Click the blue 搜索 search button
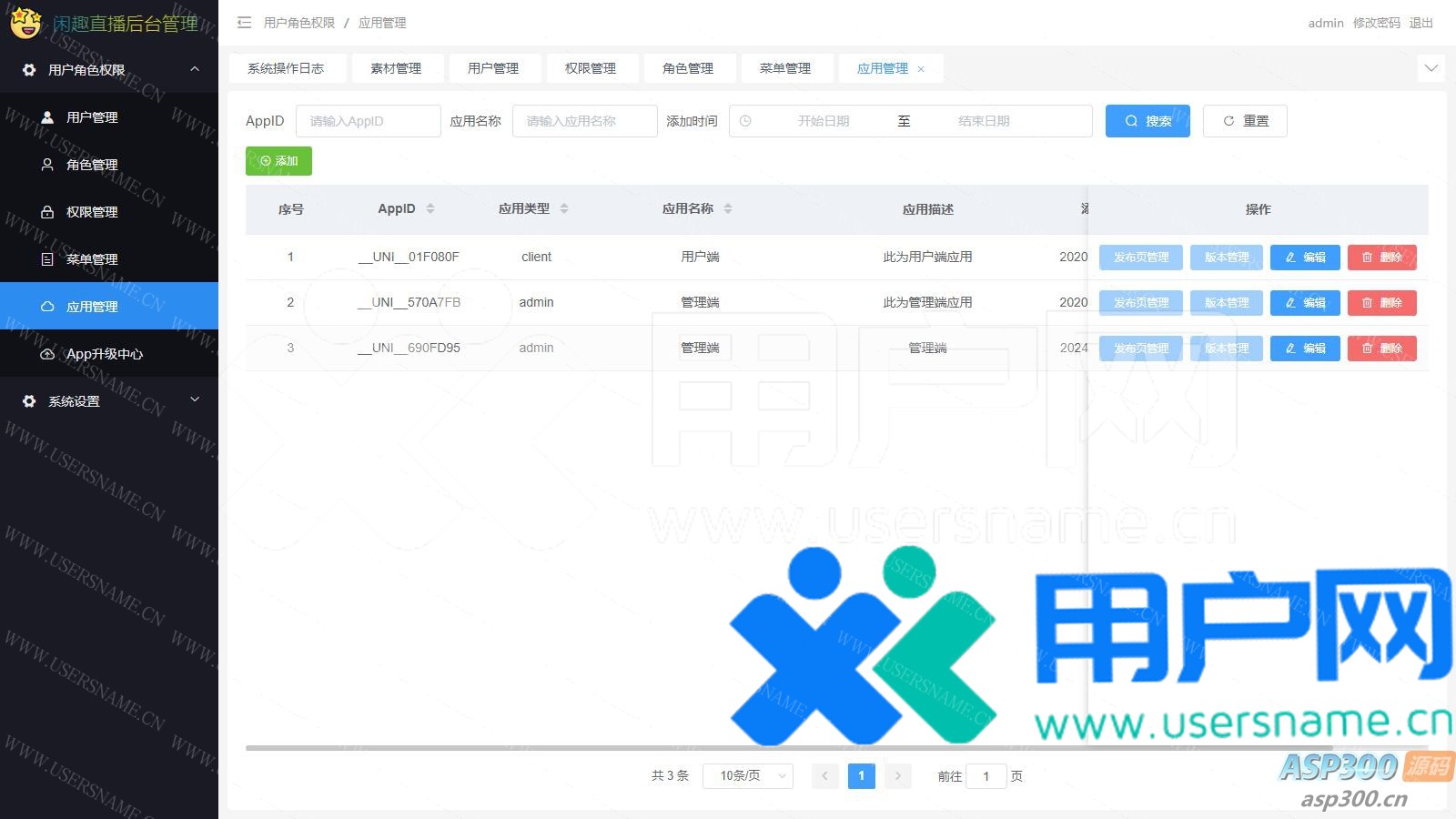 click(x=1148, y=121)
